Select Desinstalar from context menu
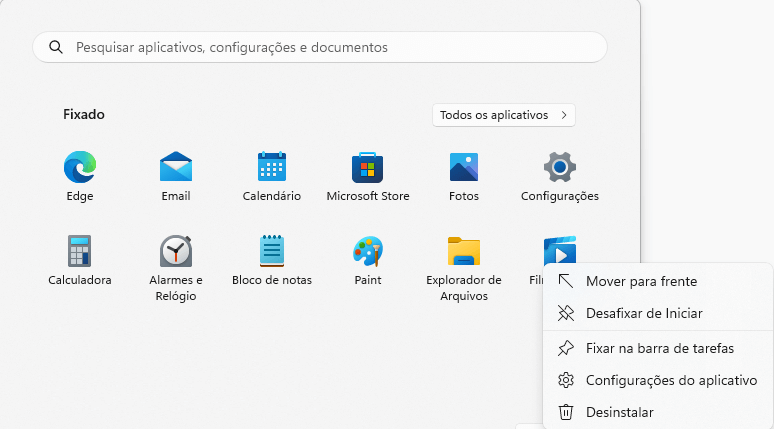The width and height of the screenshot is (774, 429). [x=658, y=412]
